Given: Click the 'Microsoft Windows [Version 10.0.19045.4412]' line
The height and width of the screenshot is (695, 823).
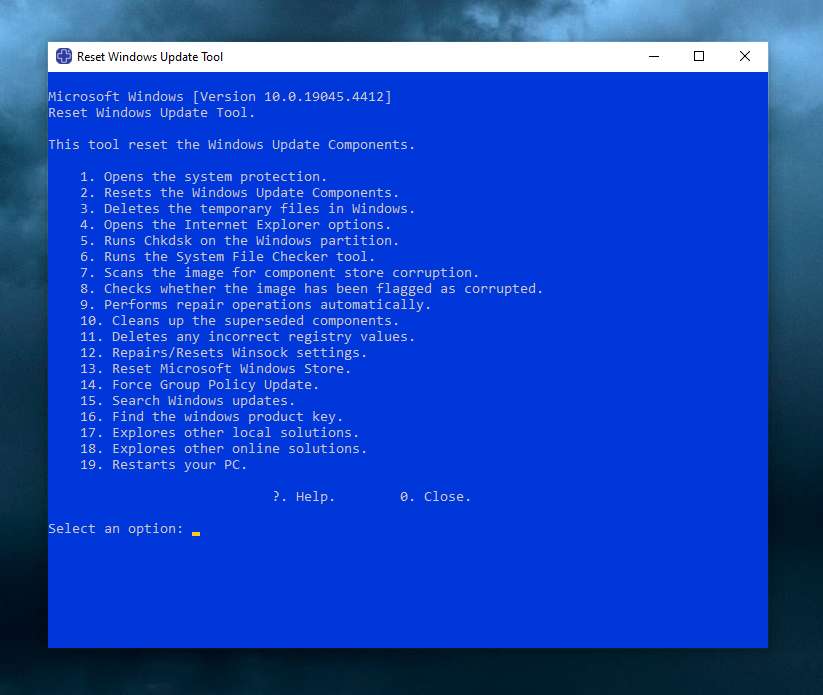Looking at the screenshot, I should click(x=220, y=97).
